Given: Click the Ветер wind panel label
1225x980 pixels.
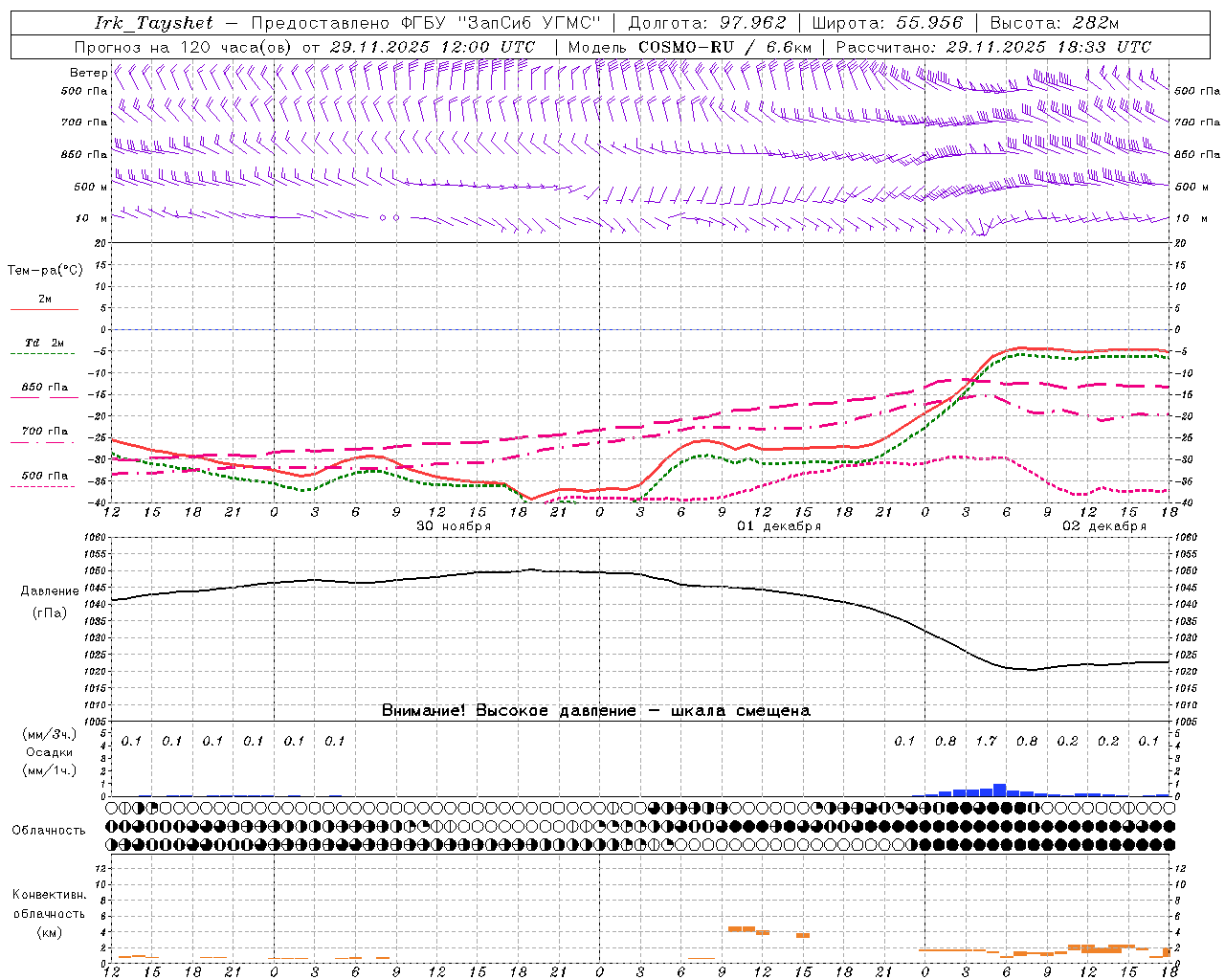Looking at the screenshot, I should click(88, 73).
